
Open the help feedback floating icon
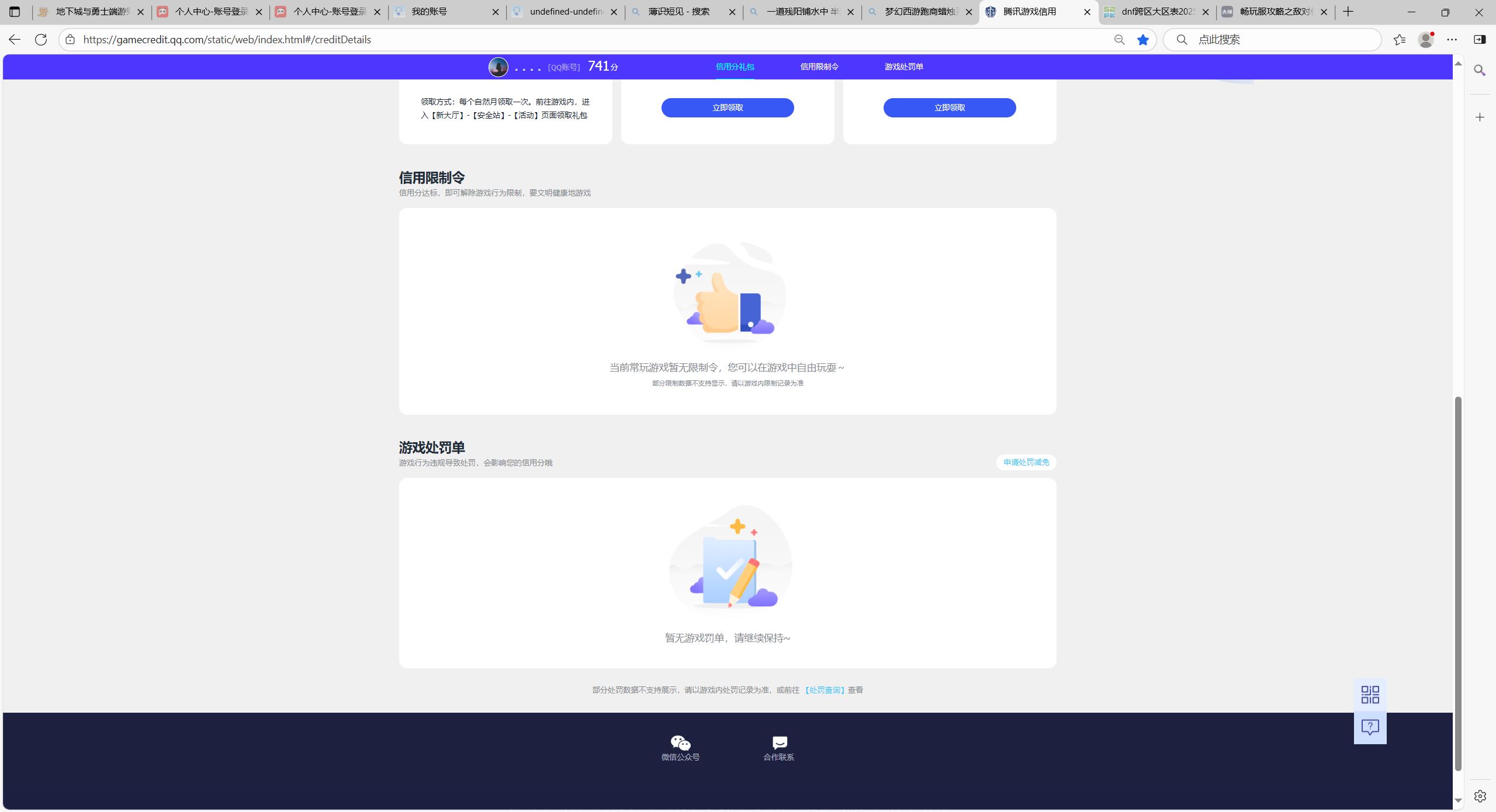(1370, 727)
